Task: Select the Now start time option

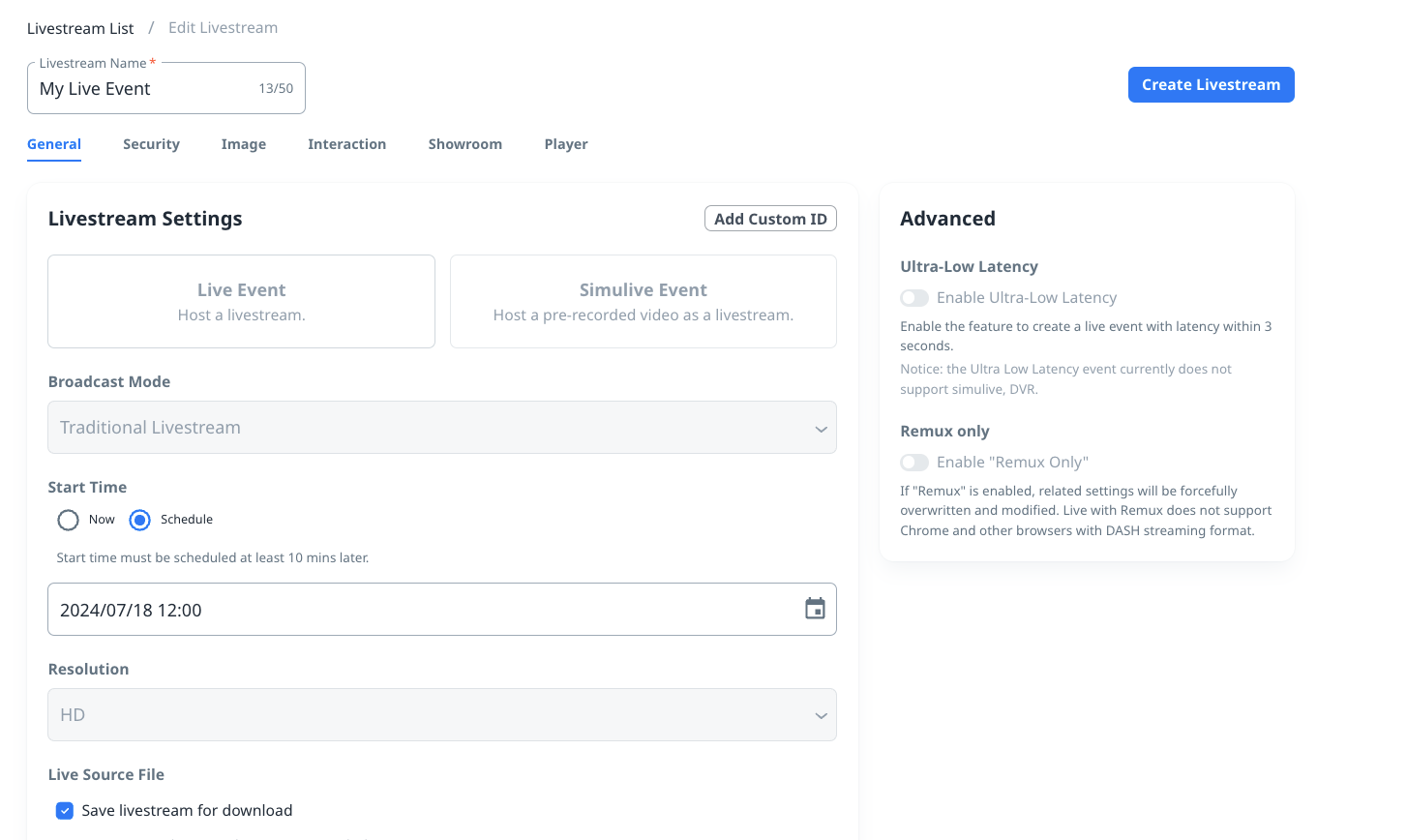Action: point(68,521)
